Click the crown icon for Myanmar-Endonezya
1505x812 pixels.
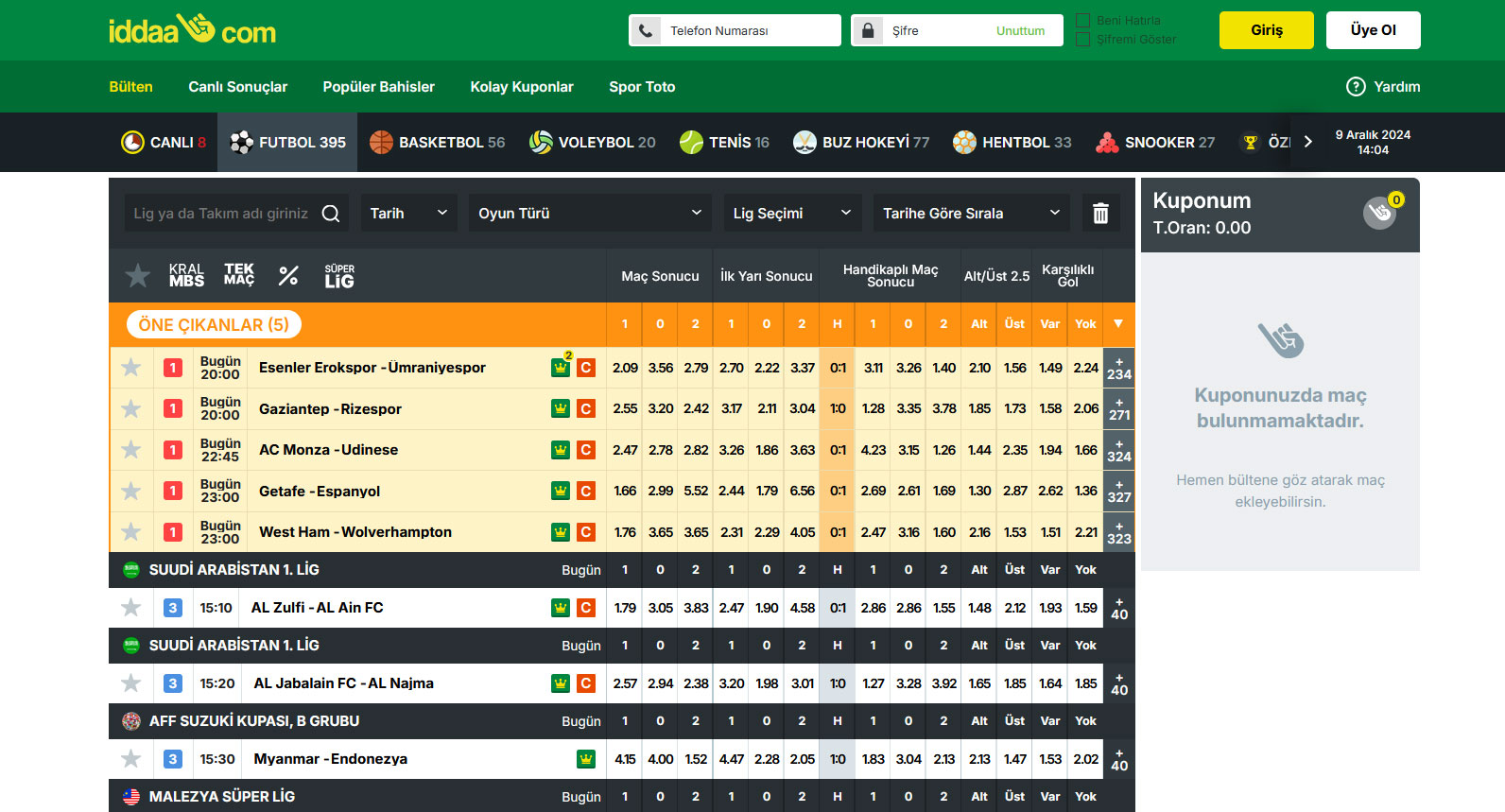click(x=586, y=759)
